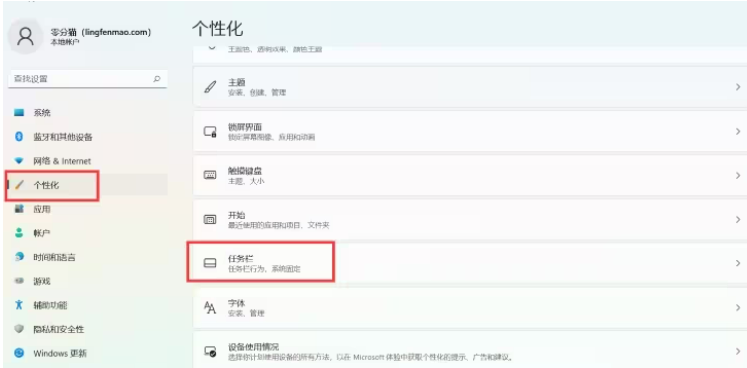Click the search magnifier icon
The height and width of the screenshot is (368, 747).
(x=157, y=79)
